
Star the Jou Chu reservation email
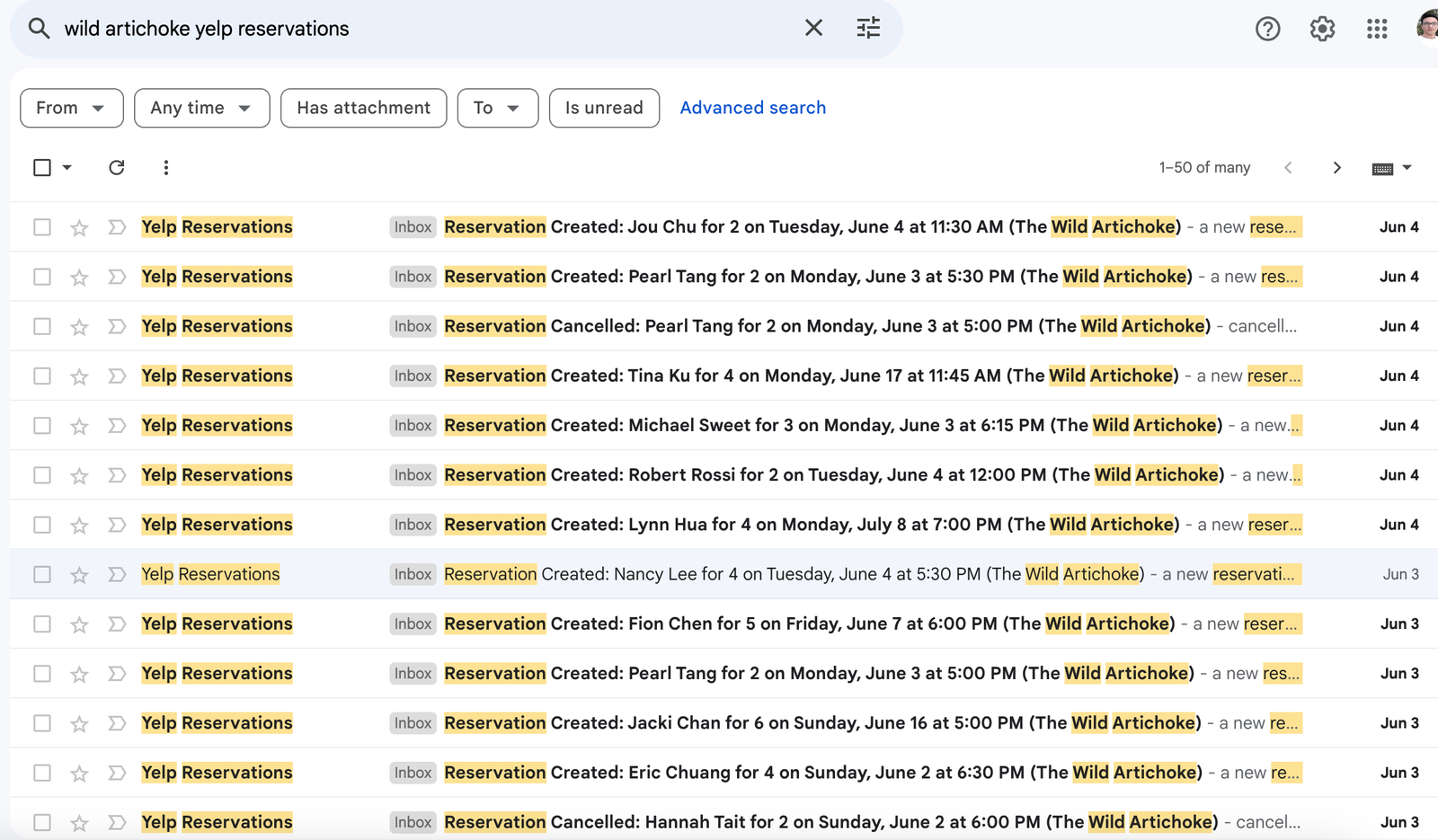point(79,227)
